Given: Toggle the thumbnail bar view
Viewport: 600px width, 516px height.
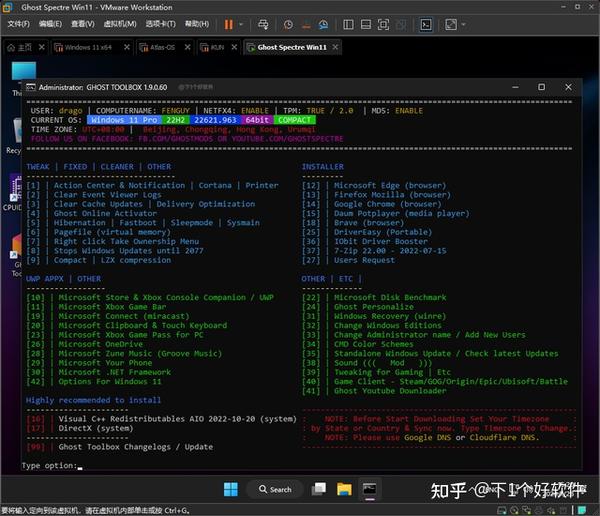Looking at the screenshot, I should point(366,24).
